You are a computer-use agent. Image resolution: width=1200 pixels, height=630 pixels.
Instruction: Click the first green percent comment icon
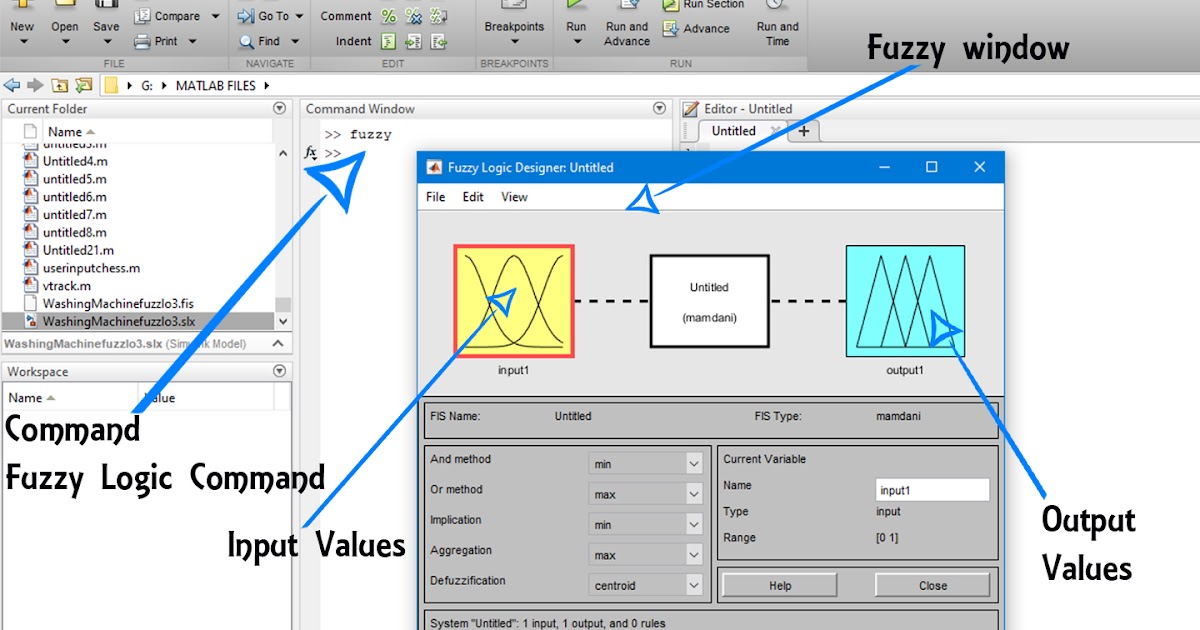click(388, 16)
